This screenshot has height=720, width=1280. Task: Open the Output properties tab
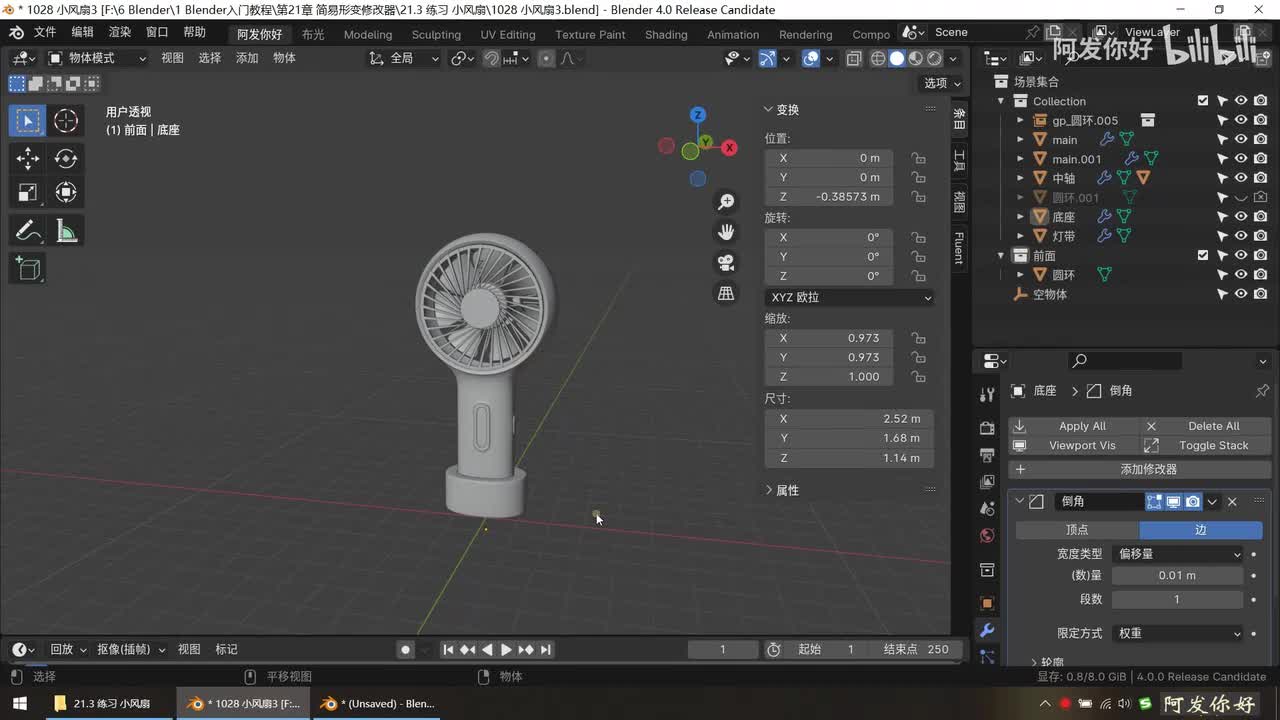click(x=987, y=455)
